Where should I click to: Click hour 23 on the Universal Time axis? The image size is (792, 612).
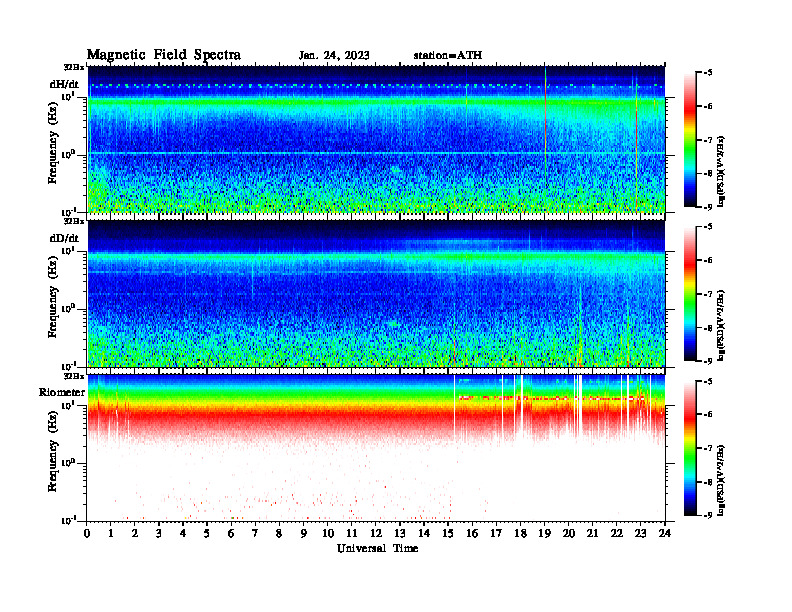640,533
